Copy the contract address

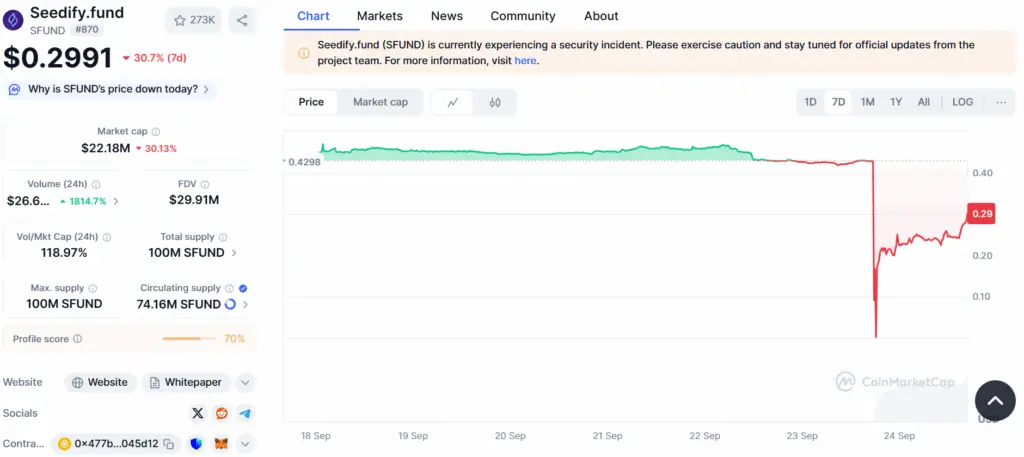pyautogui.click(x=169, y=443)
